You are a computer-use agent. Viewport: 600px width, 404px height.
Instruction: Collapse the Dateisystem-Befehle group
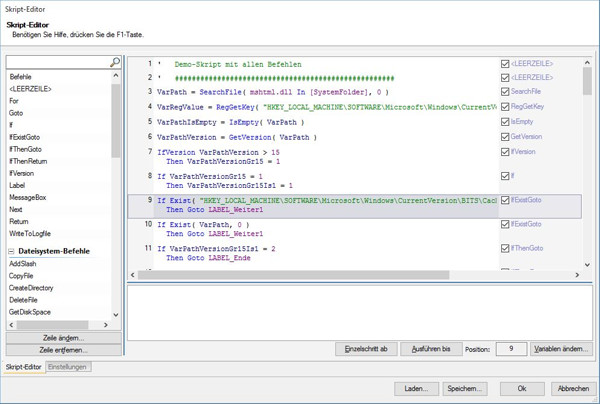[11, 251]
